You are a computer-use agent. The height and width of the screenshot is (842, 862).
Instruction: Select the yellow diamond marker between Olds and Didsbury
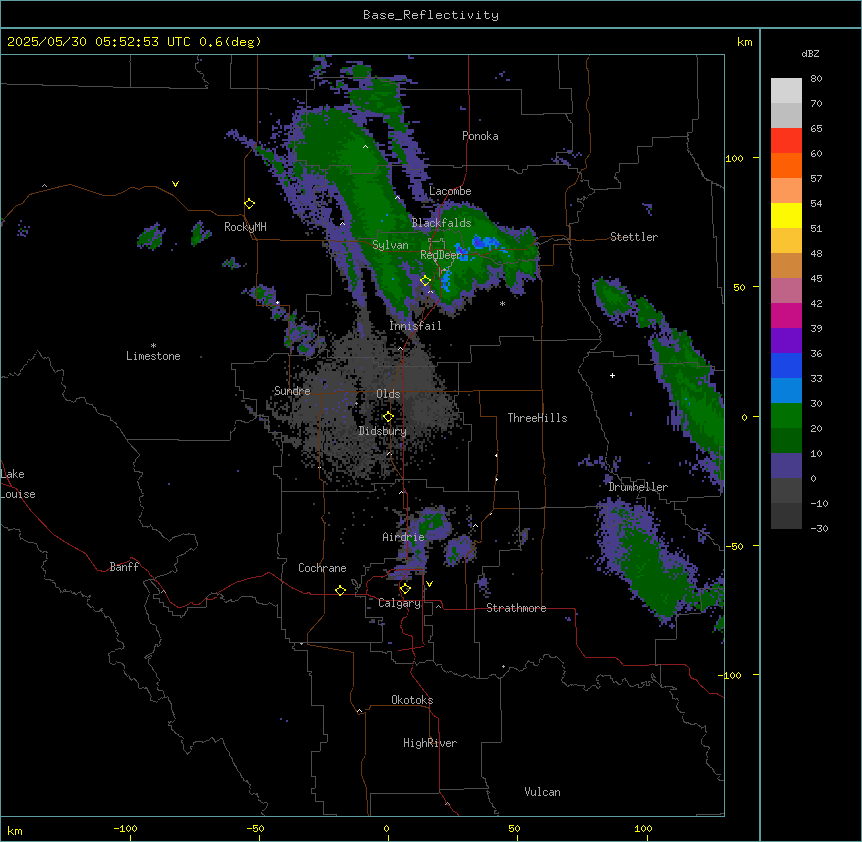[x=388, y=417]
